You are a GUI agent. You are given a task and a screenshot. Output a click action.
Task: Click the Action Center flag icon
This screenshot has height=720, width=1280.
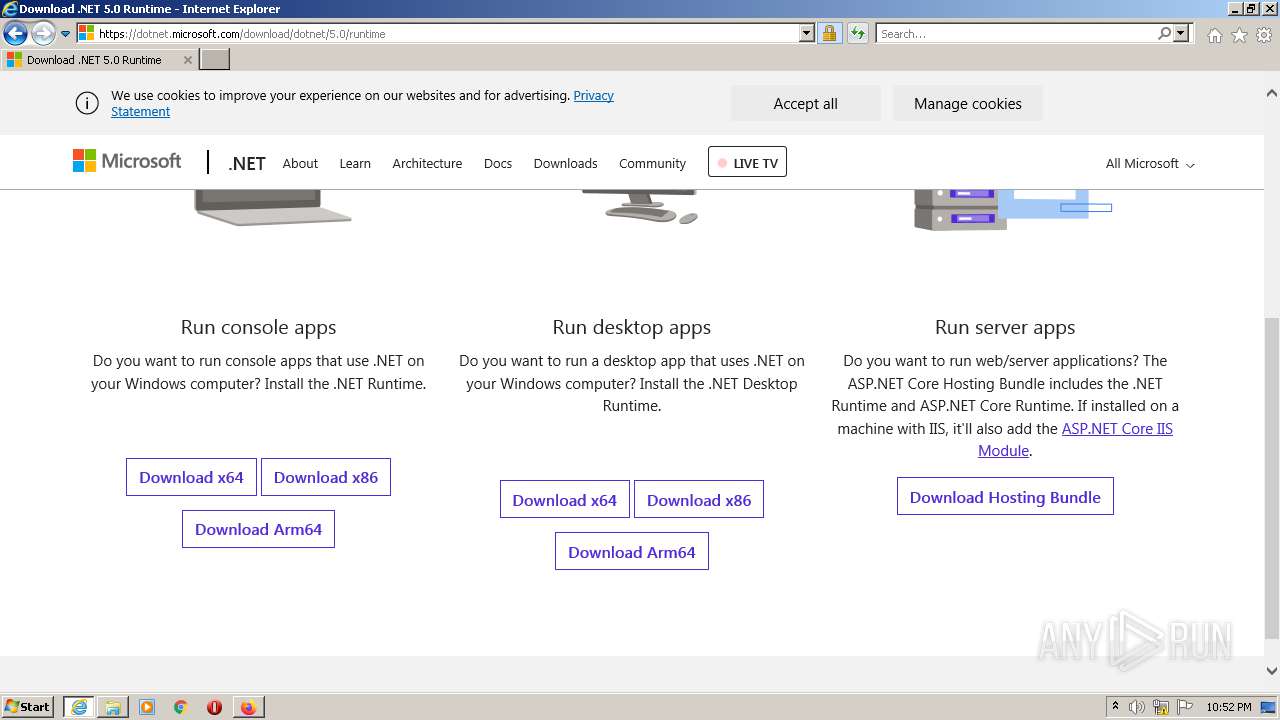point(1185,707)
